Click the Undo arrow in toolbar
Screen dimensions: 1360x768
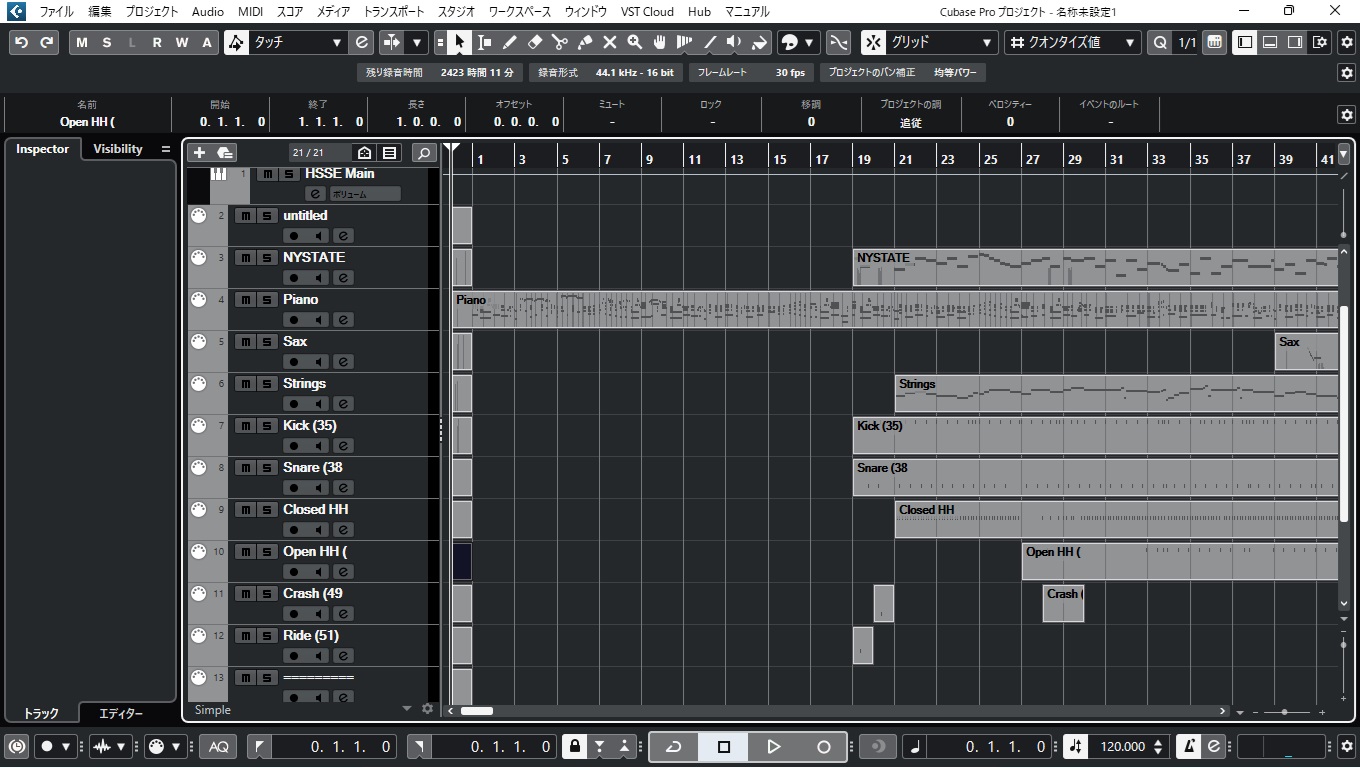[x=22, y=43]
